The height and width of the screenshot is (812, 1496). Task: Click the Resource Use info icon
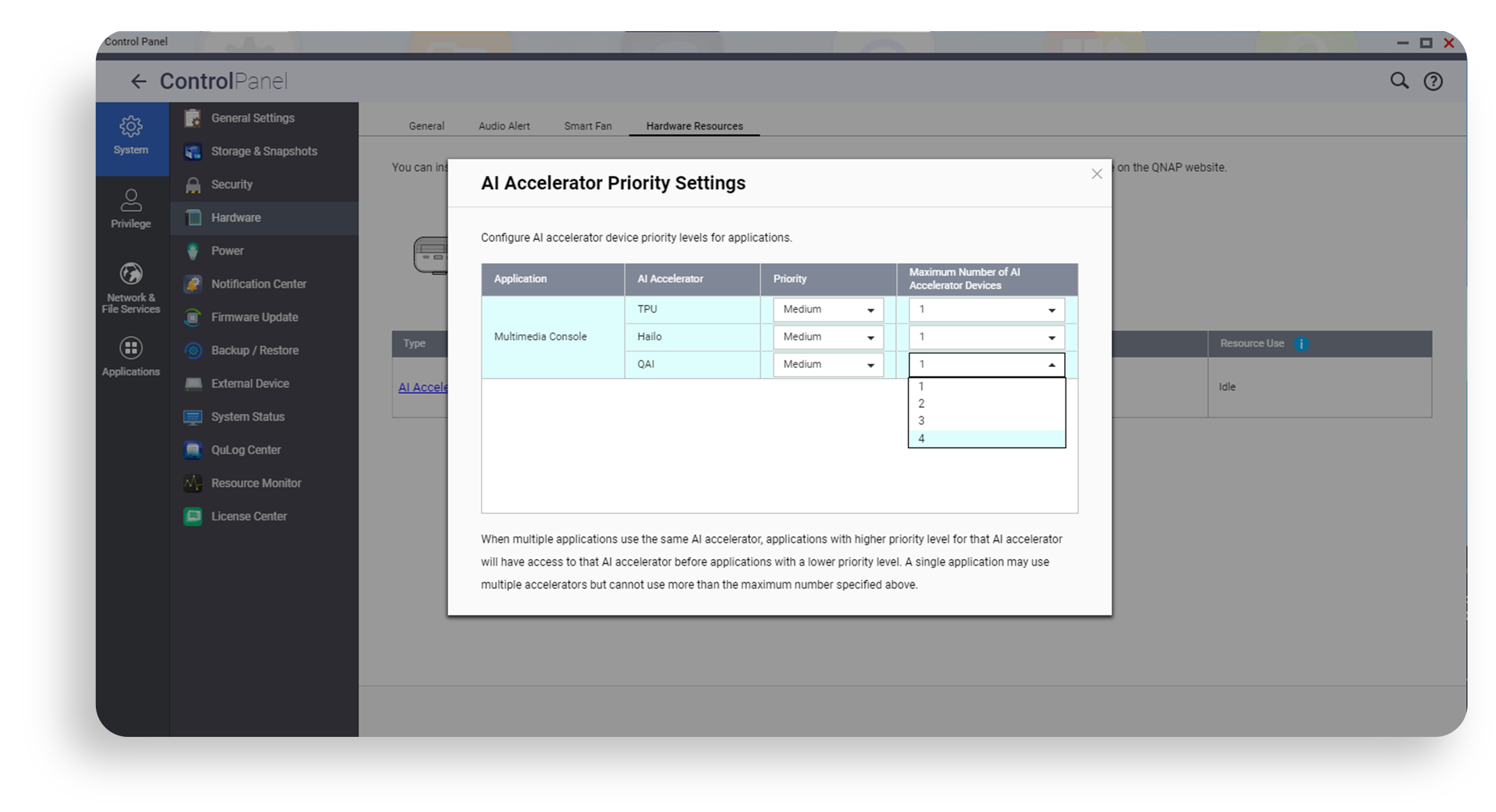click(1301, 344)
